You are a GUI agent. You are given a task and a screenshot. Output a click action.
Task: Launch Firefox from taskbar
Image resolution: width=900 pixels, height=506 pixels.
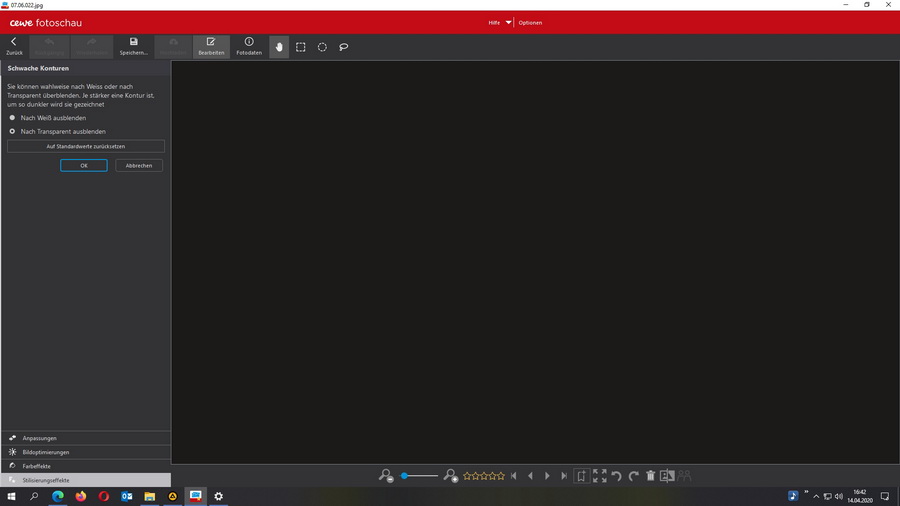(81, 496)
